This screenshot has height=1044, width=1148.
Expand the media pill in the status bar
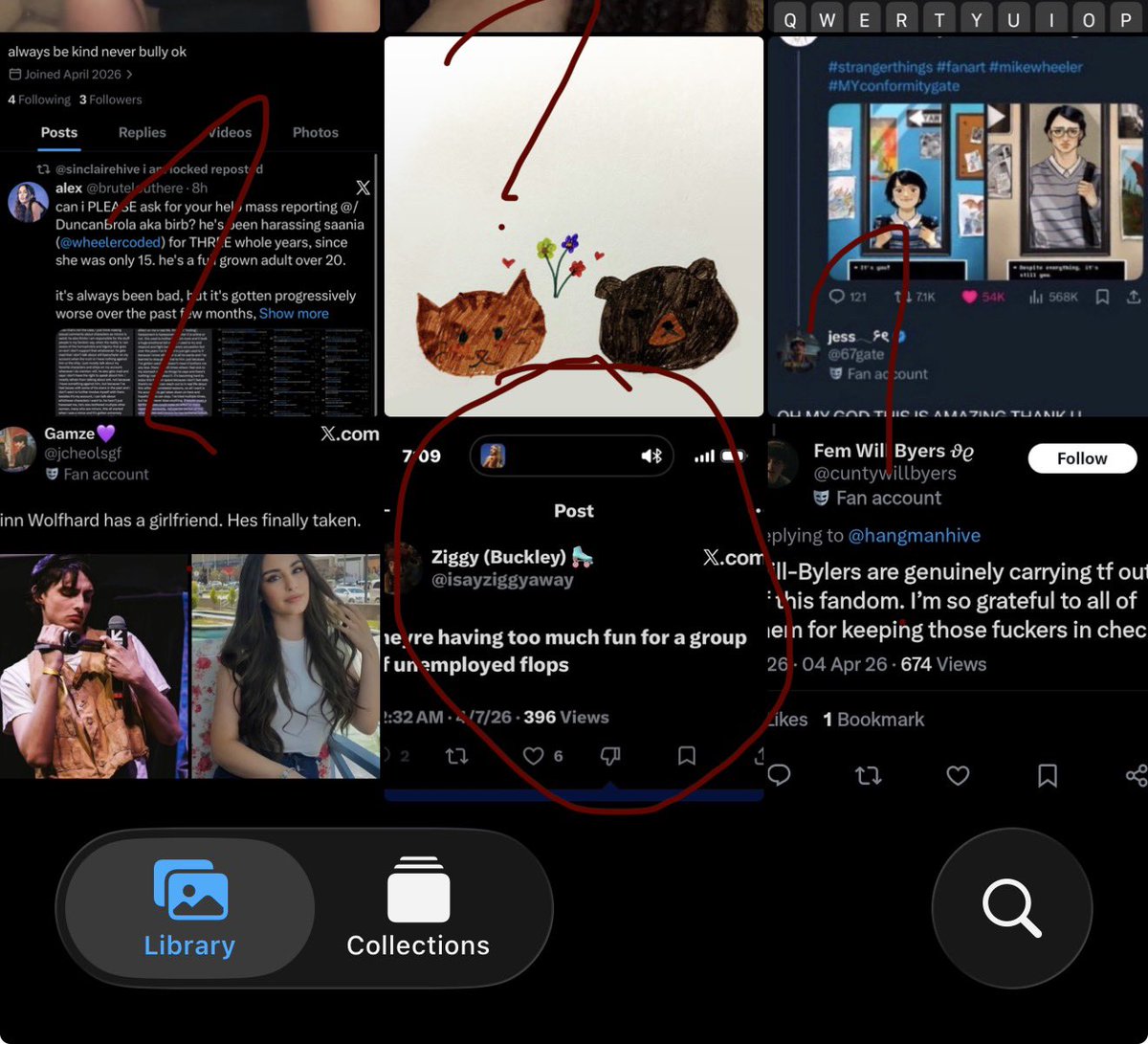tap(571, 456)
